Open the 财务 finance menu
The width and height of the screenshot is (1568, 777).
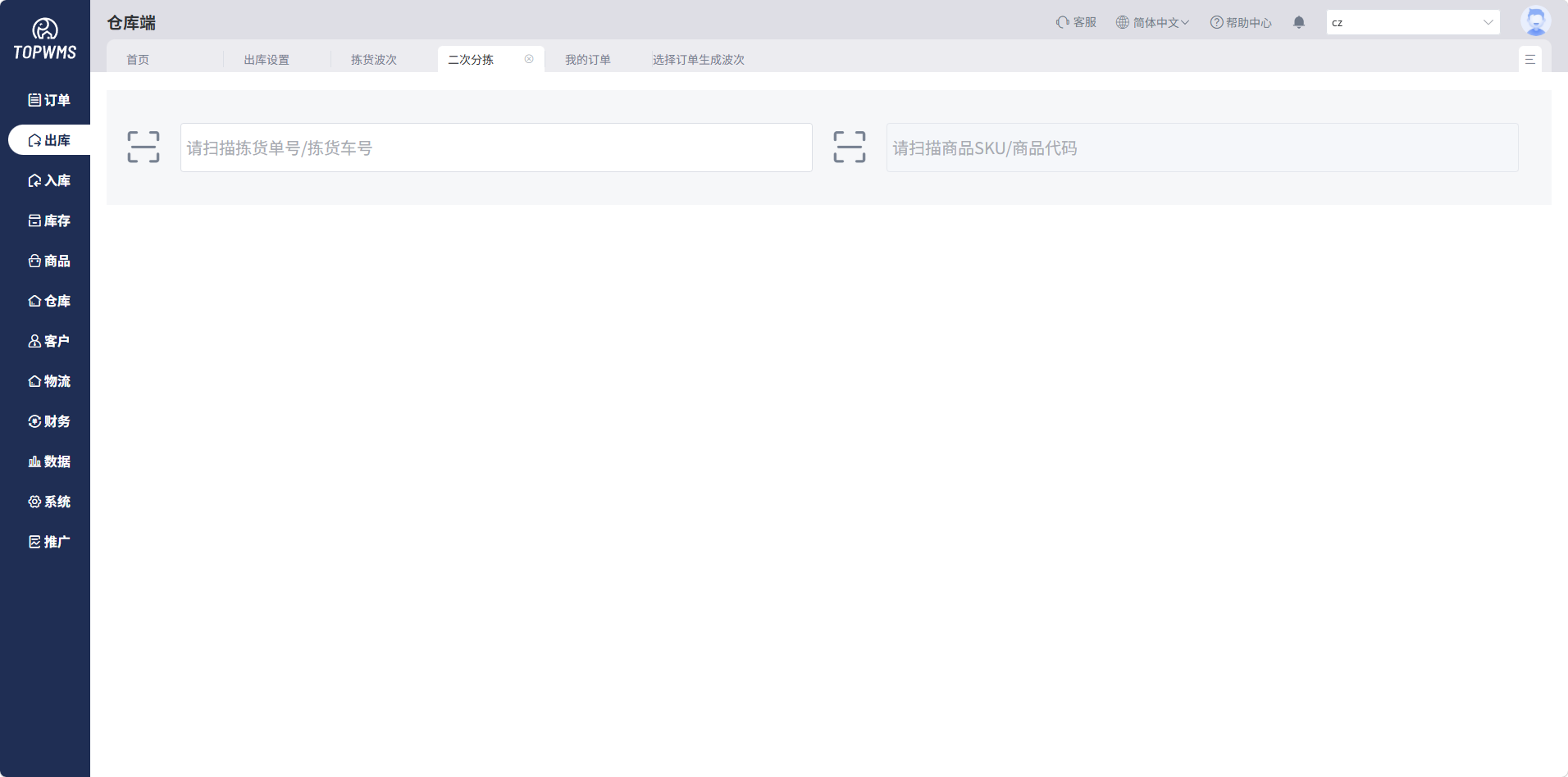[49, 421]
